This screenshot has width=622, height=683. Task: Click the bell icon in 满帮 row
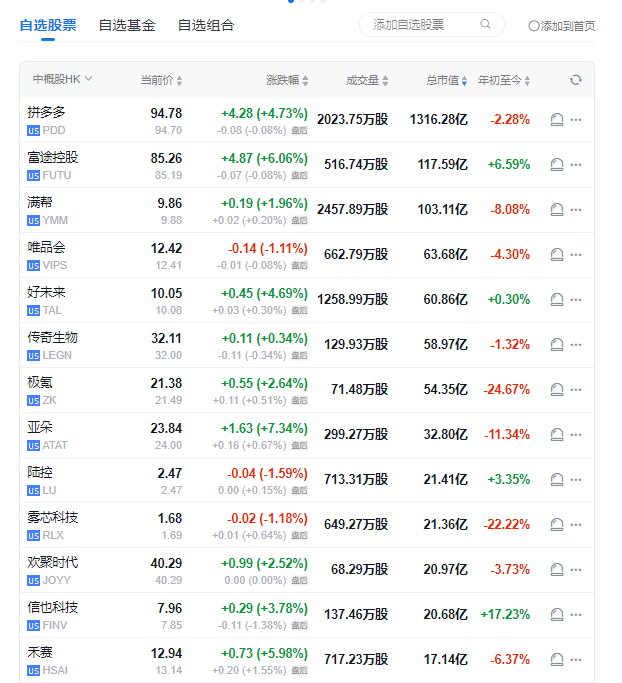(557, 210)
